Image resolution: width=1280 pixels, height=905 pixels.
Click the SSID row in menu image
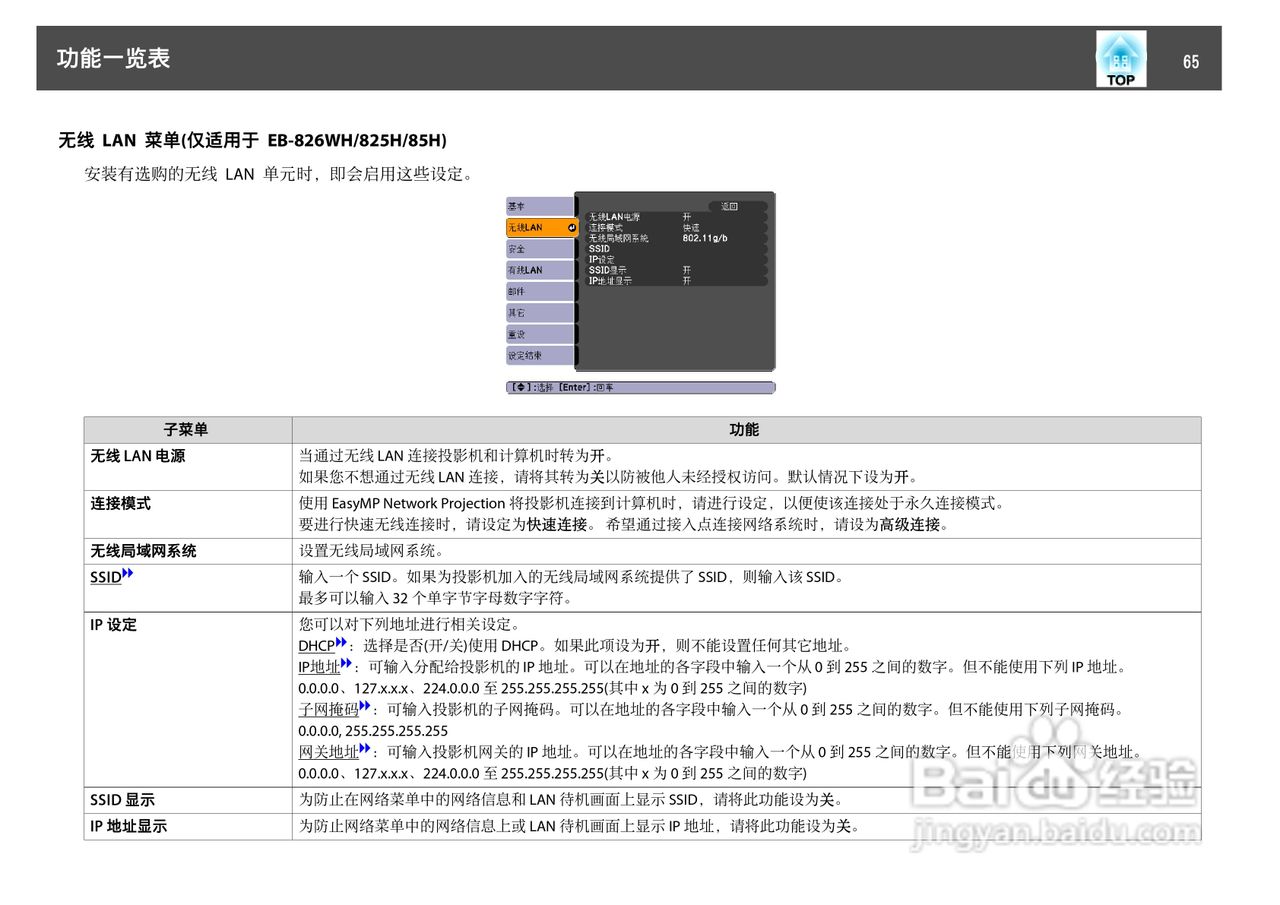pyautogui.click(x=676, y=249)
